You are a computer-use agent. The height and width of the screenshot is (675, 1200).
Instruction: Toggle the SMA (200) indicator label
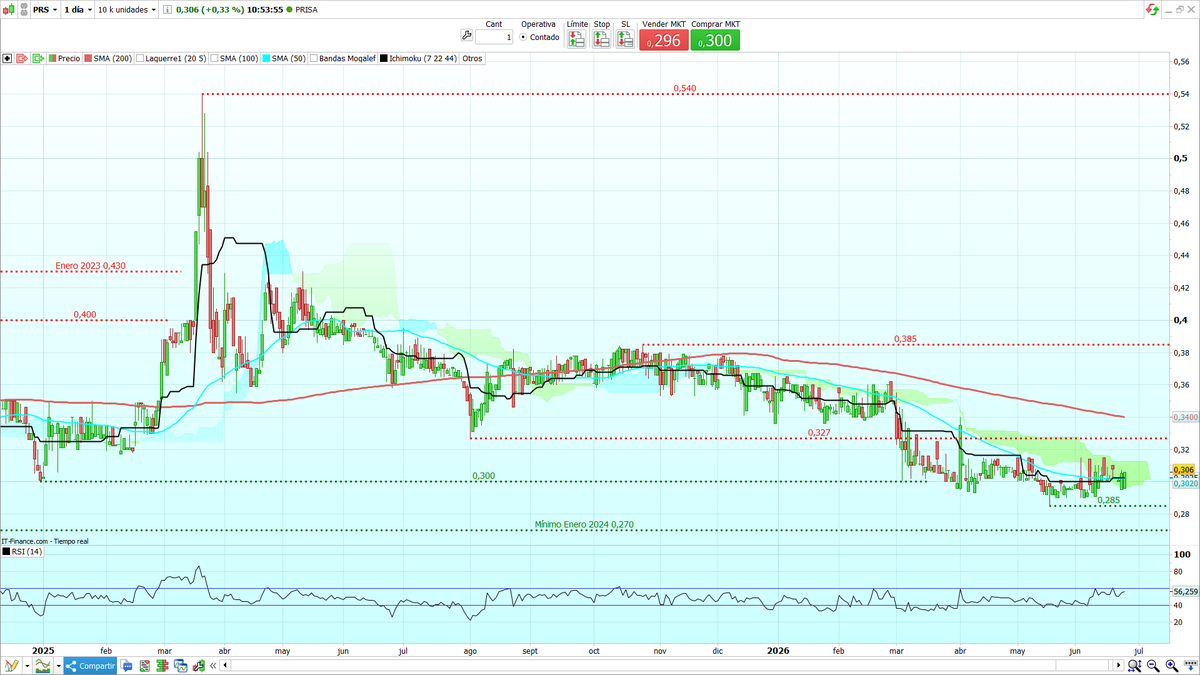112,58
